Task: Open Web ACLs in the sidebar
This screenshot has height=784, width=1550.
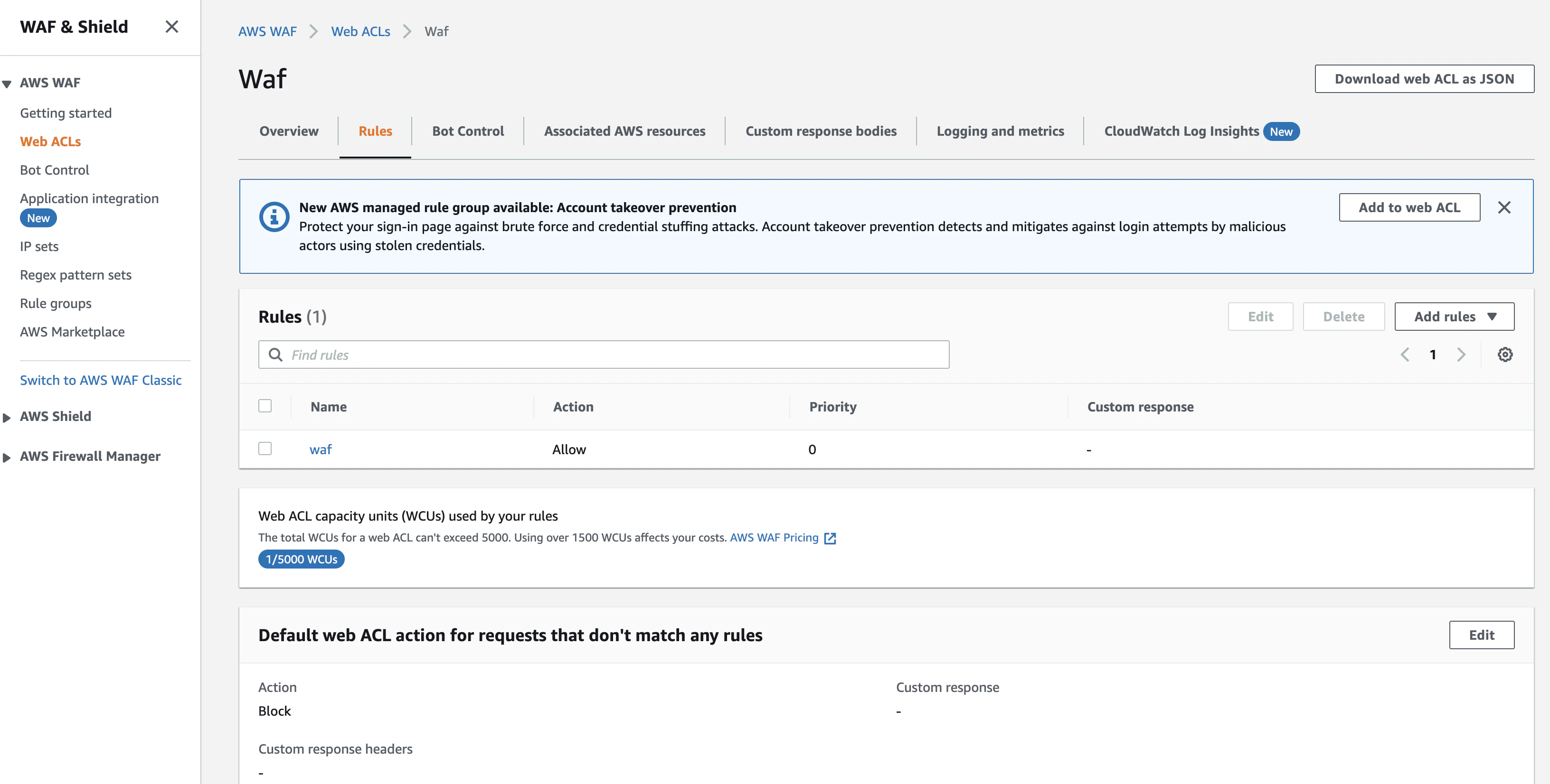Action: click(x=50, y=142)
